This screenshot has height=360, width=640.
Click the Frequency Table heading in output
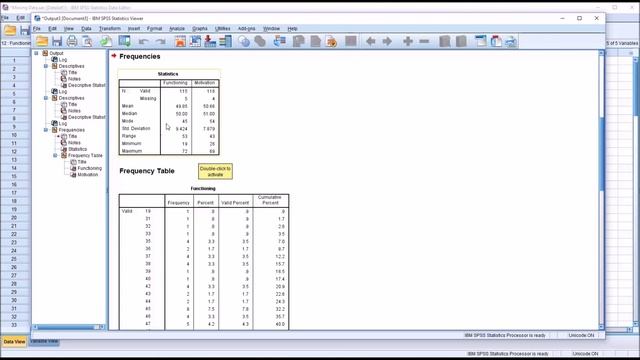147,171
